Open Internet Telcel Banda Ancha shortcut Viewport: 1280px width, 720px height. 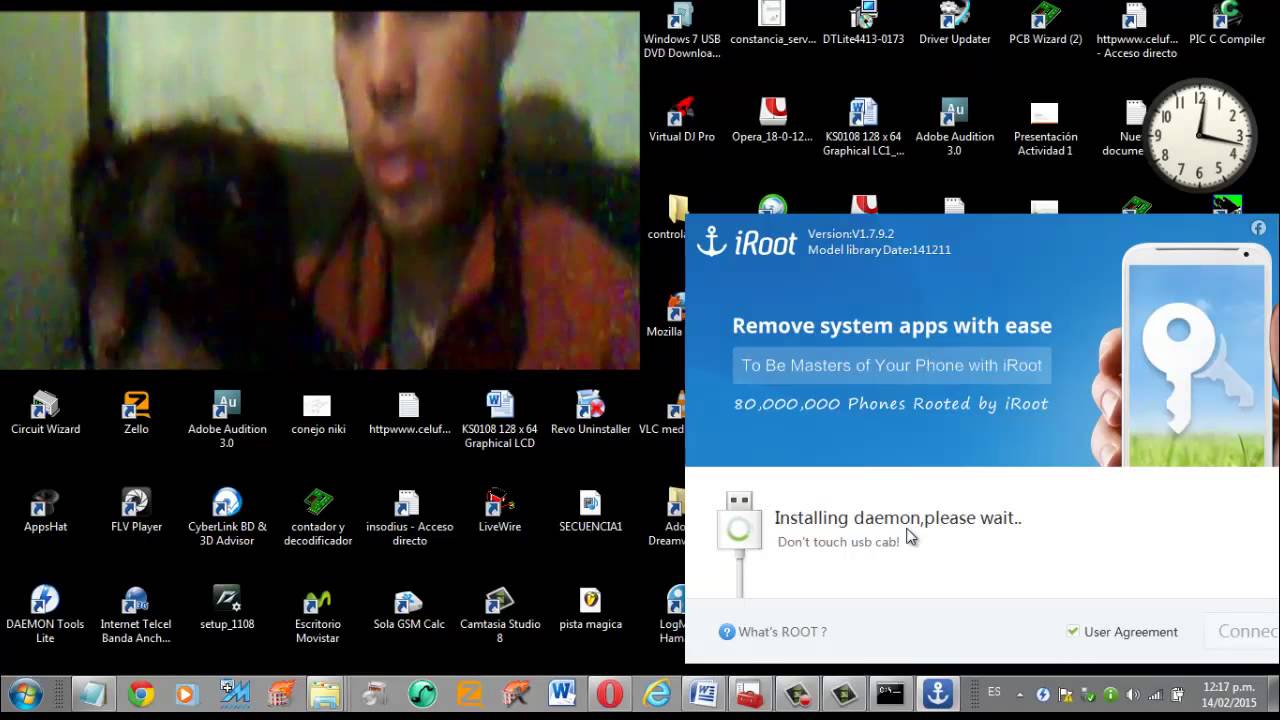pyautogui.click(x=136, y=614)
